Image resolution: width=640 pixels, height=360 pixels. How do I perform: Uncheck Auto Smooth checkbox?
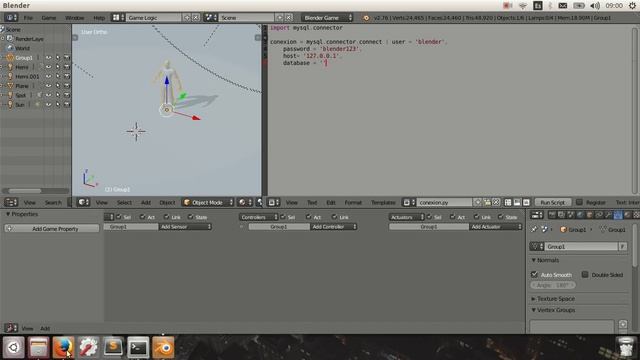(534, 274)
